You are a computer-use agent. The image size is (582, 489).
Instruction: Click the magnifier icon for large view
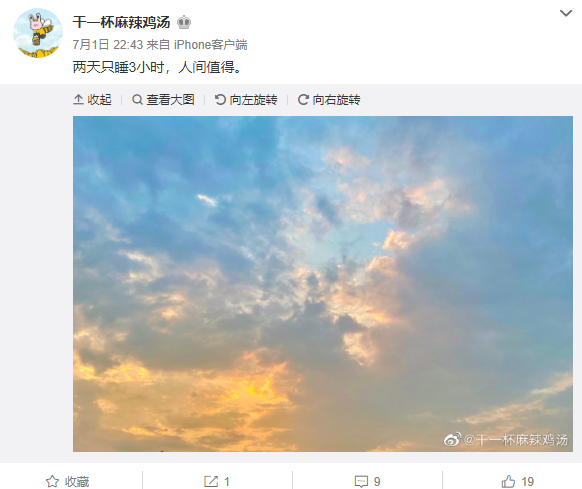[137, 100]
